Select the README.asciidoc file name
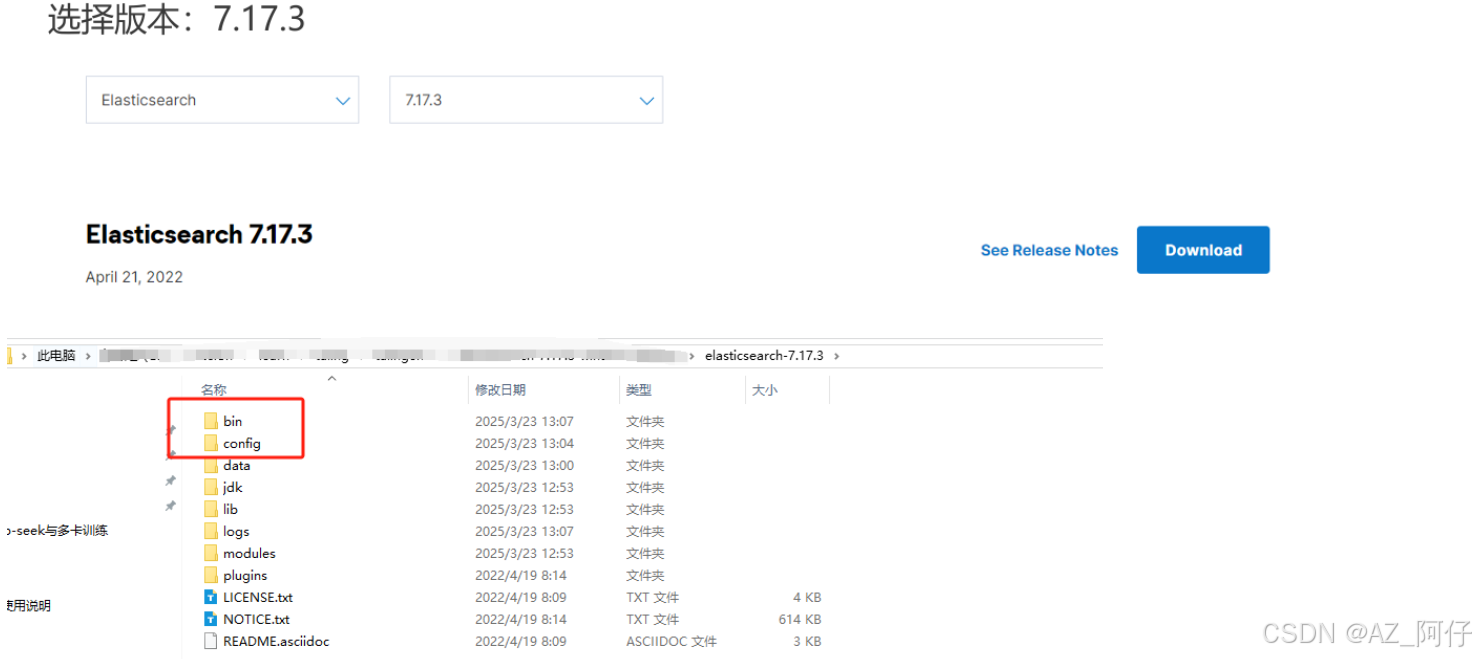 276,641
